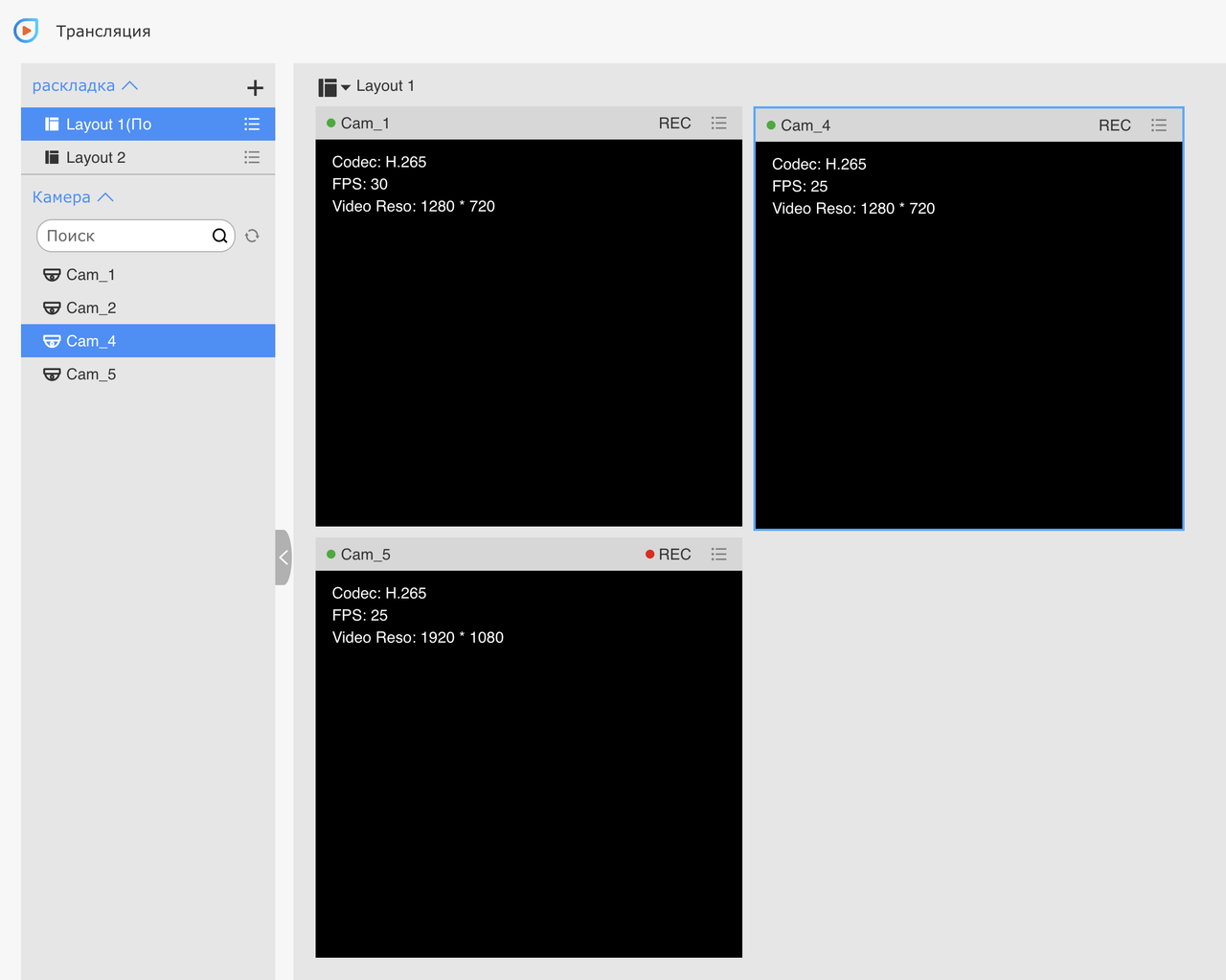The width and height of the screenshot is (1226, 980).
Task: Click the layout grid icon beside Layout 1
Action: pos(328,87)
